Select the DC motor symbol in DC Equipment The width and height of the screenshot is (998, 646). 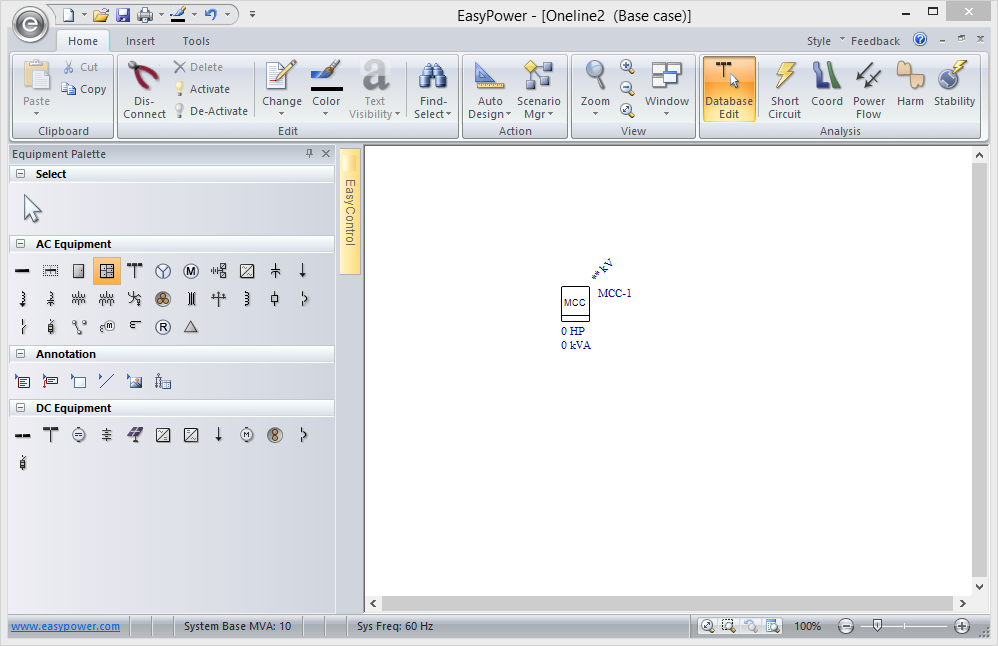click(247, 435)
